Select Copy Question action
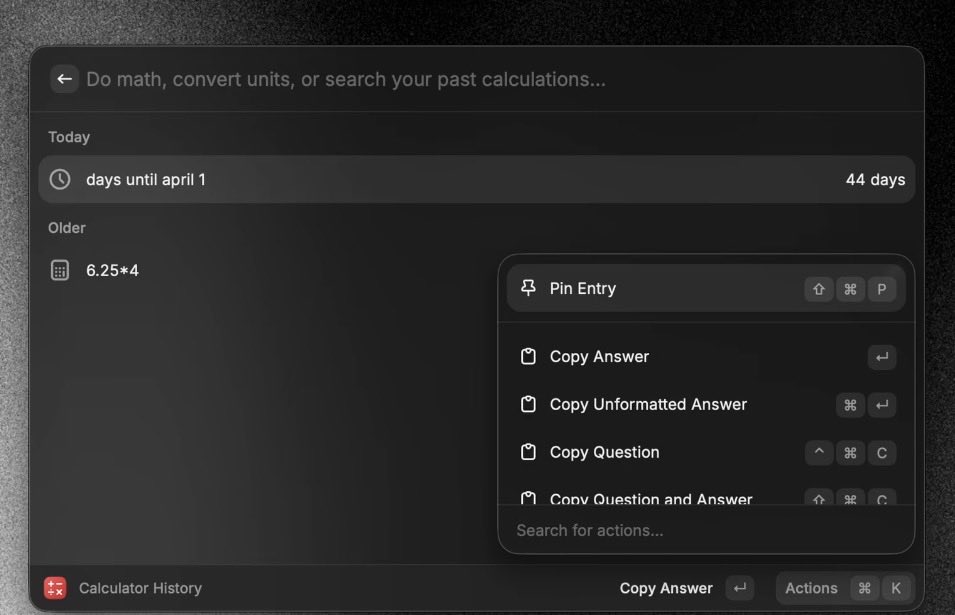The image size is (955, 615). 706,452
